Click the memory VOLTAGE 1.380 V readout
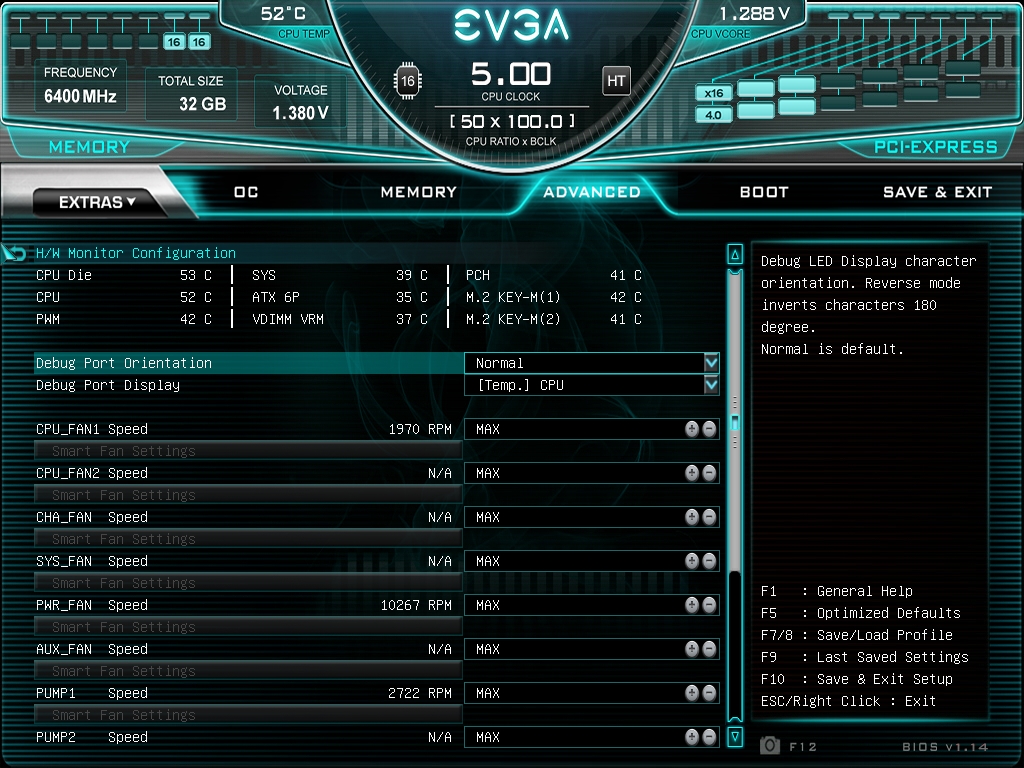Image resolution: width=1024 pixels, height=768 pixels. [300, 103]
